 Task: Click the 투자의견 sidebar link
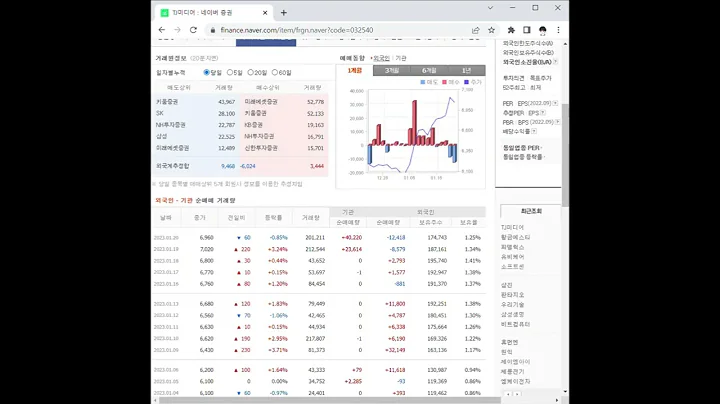coord(513,78)
